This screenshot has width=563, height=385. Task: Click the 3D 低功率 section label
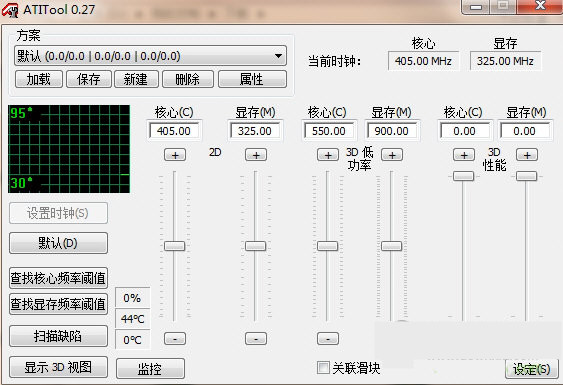359,159
